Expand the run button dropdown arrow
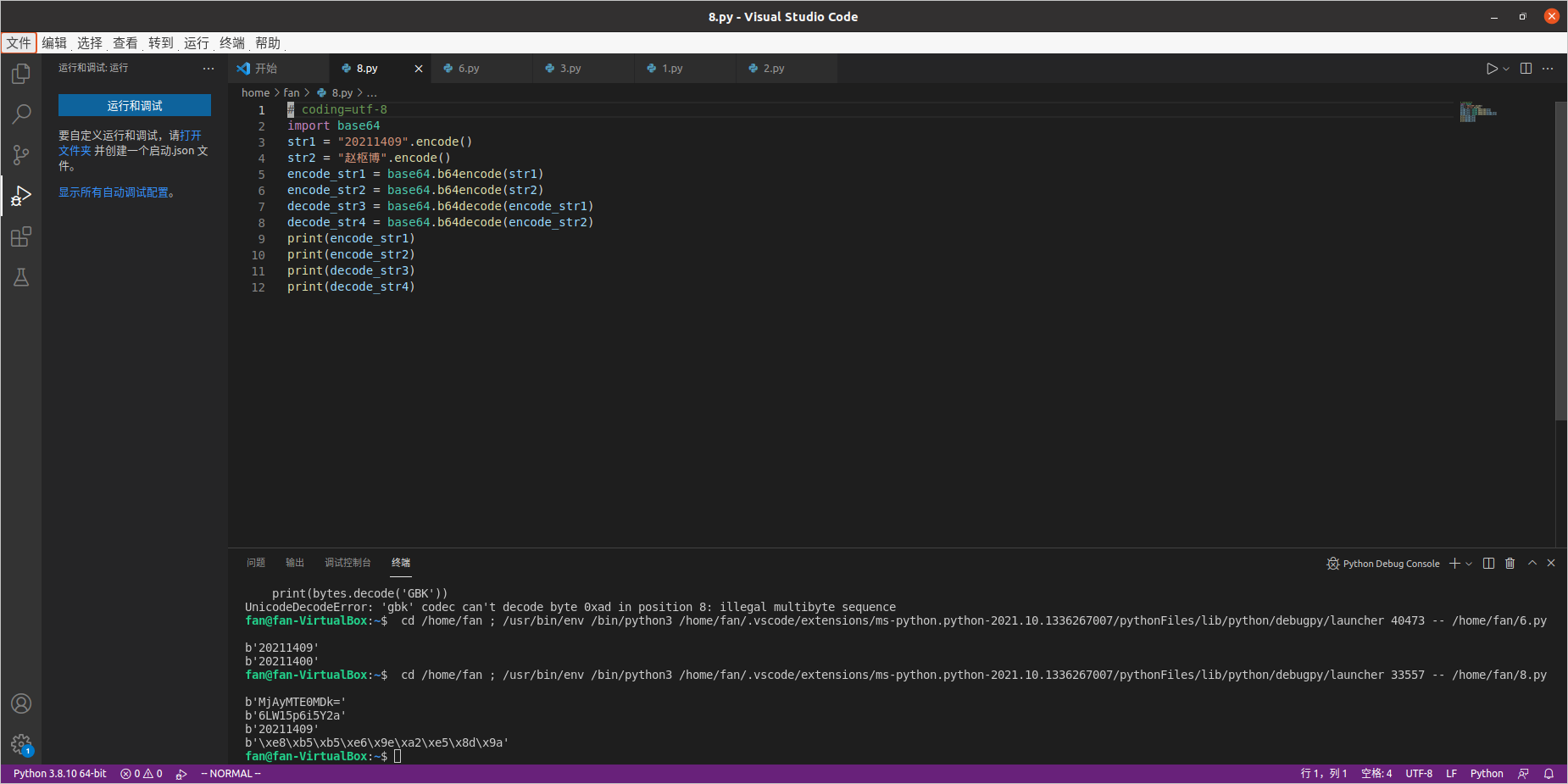 click(1506, 69)
